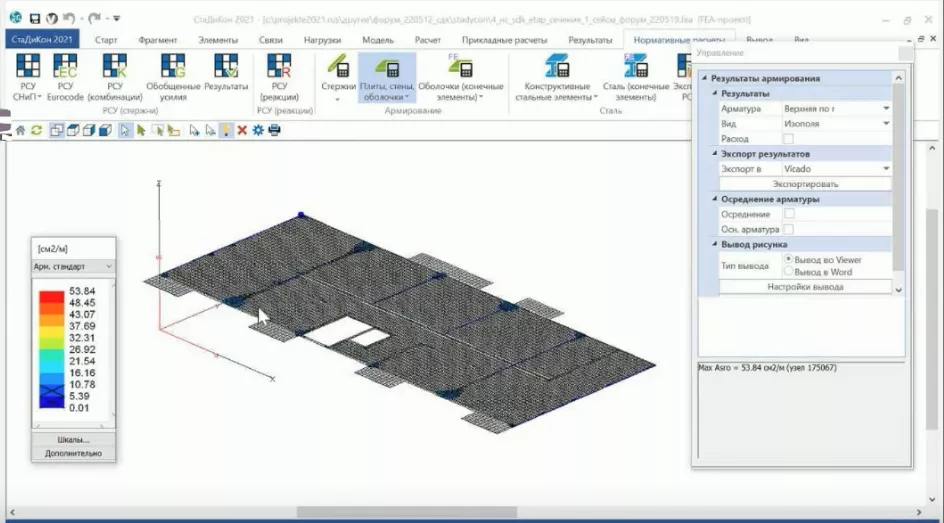Image resolution: width=944 pixels, height=523 pixels.
Task: Expand the Экспорт в Vicado dropdown
Action: [x=886, y=169]
